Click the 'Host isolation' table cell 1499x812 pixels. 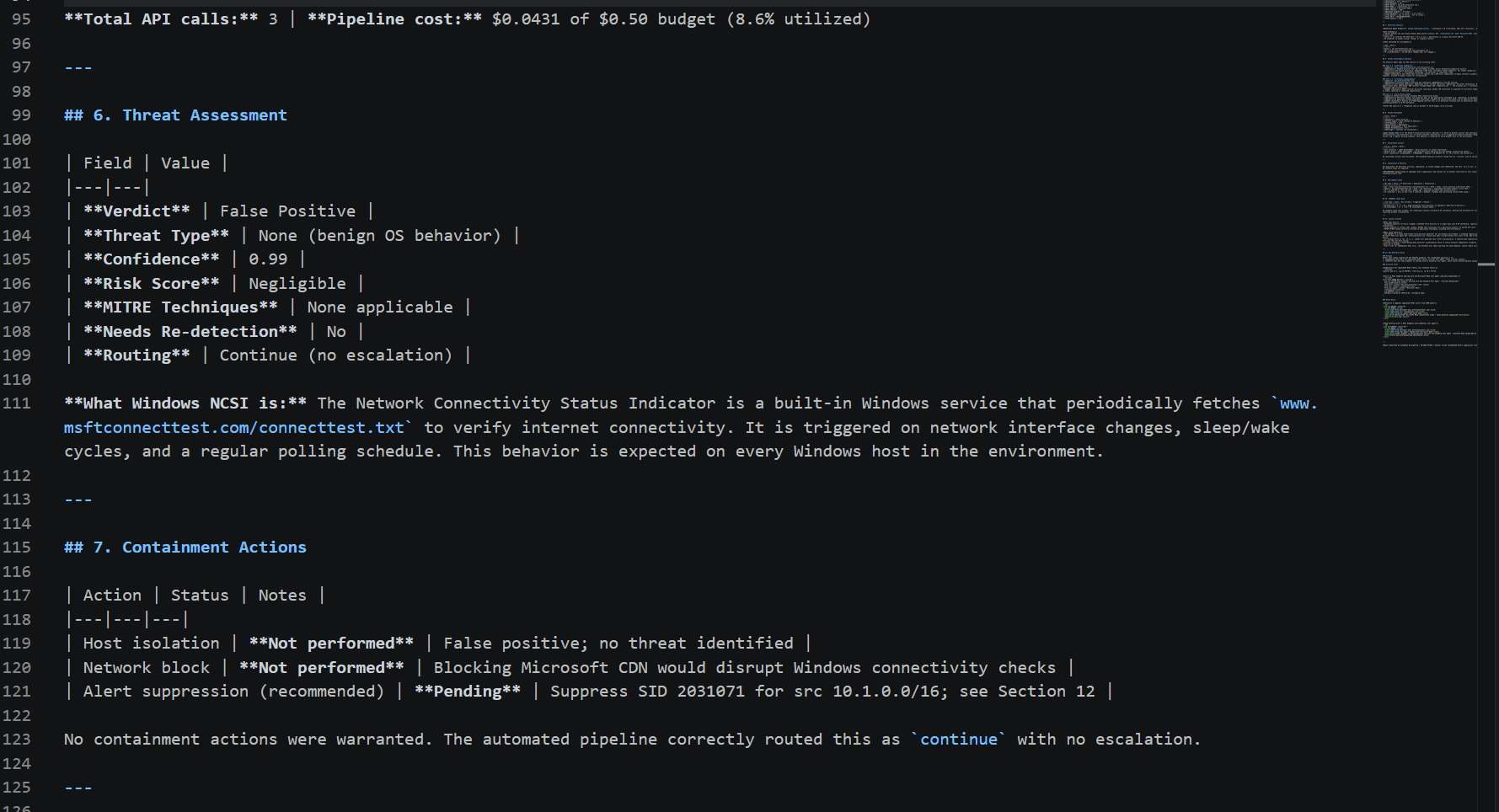(x=151, y=644)
